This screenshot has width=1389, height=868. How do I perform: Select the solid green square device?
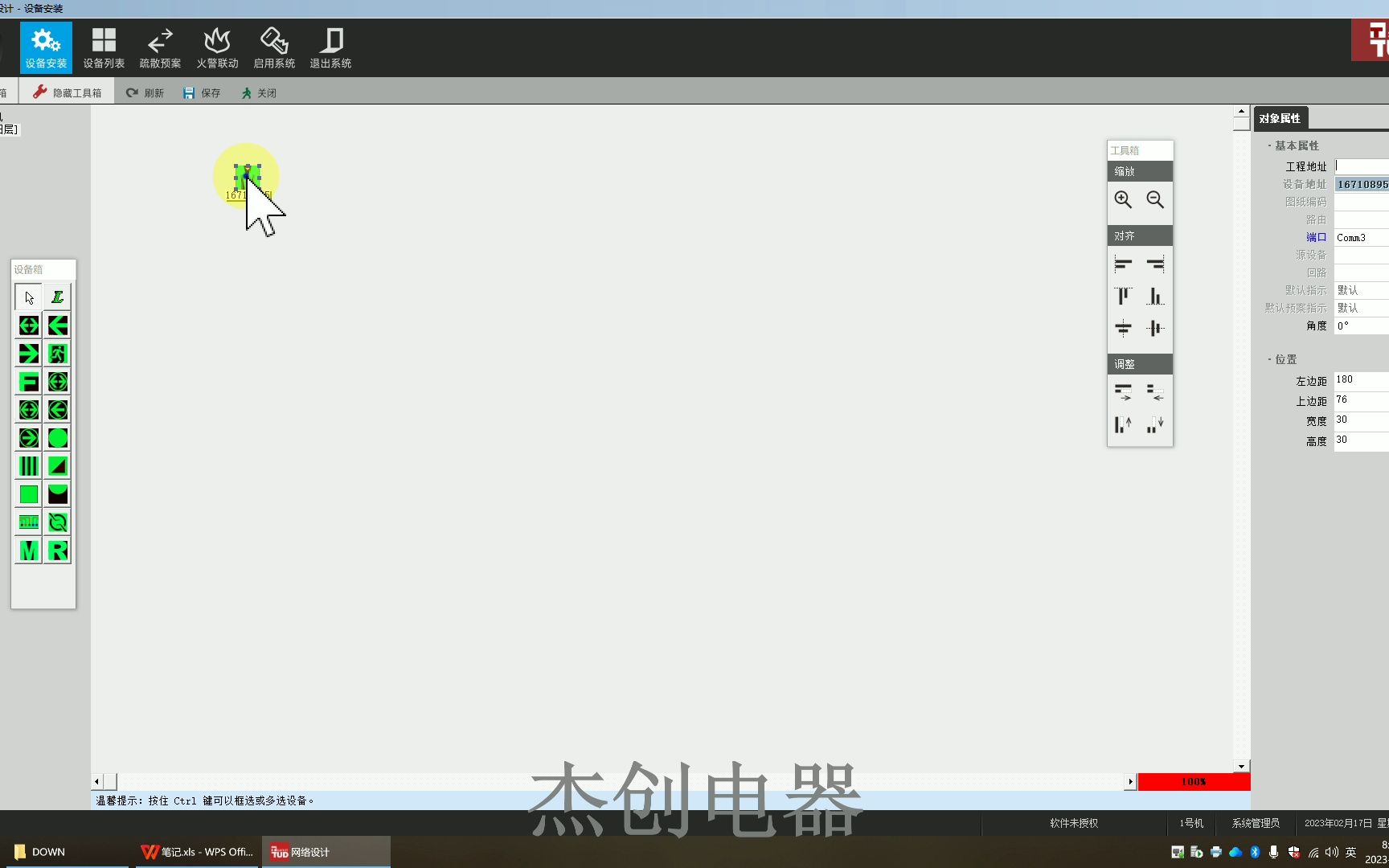(x=29, y=494)
